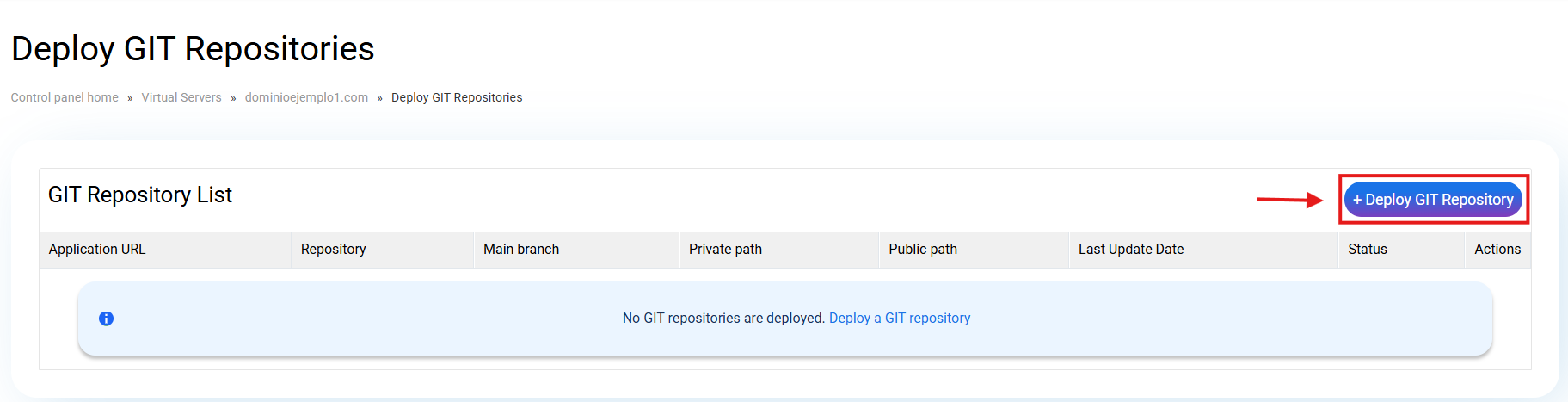Image resolution: width=1568 pixels, height=402 pixels.
Task: Open the 'Deploy a GIT repository' link
Action: click(x=899, y=319)
